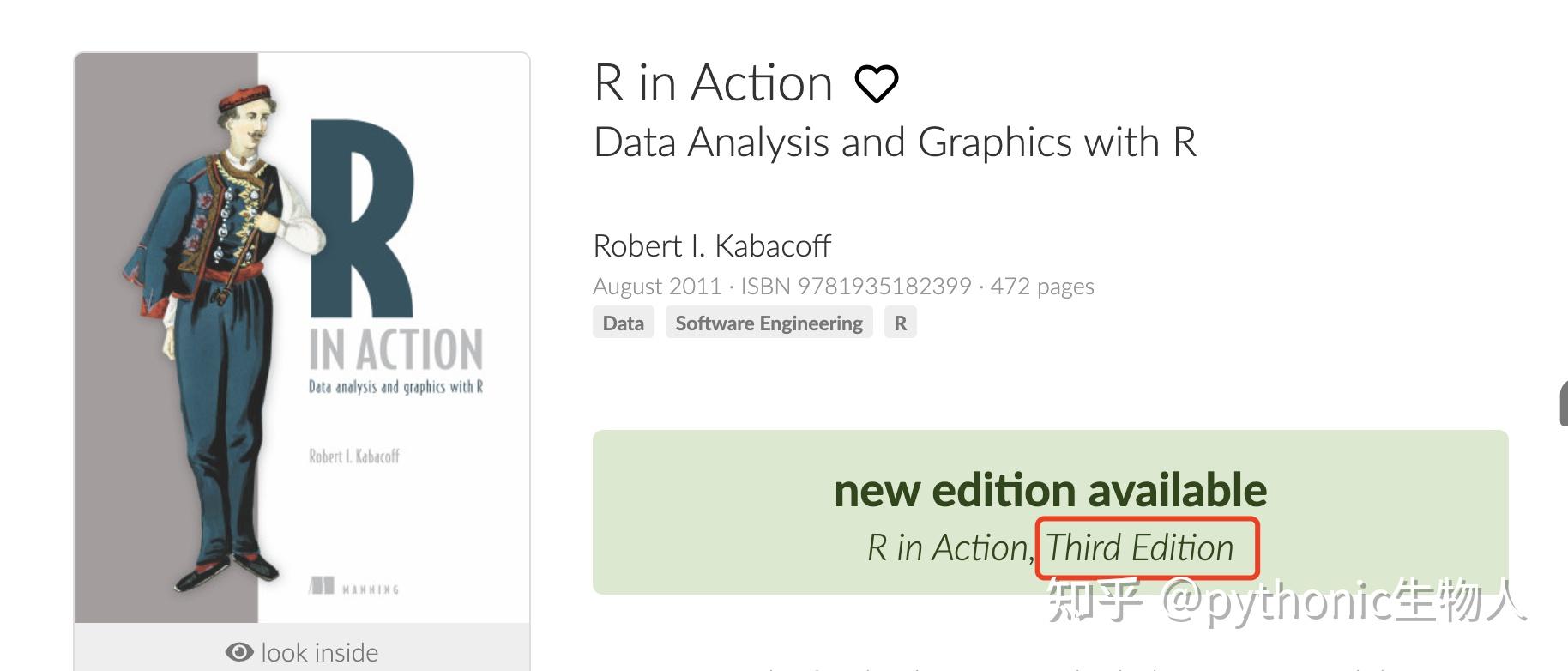Click the "472 pages" text
Viewport: 1568px width, 671px height.
1042,286
